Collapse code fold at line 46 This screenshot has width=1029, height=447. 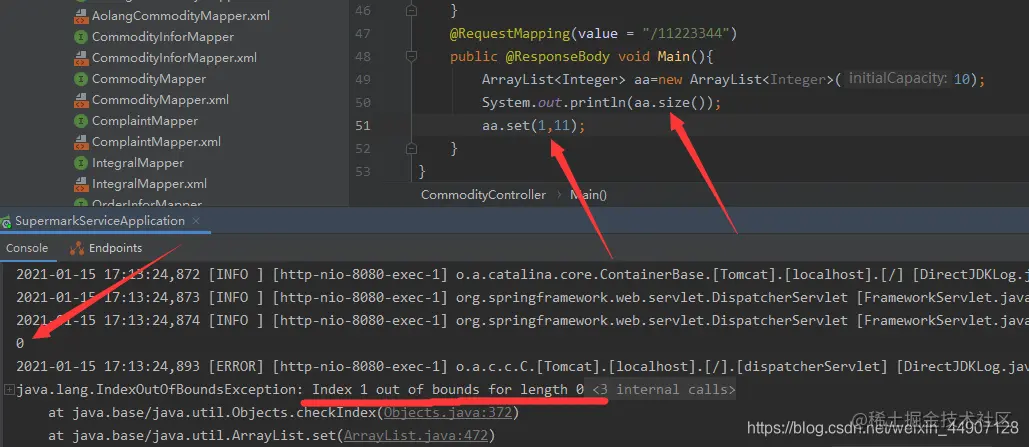[411, 11]
